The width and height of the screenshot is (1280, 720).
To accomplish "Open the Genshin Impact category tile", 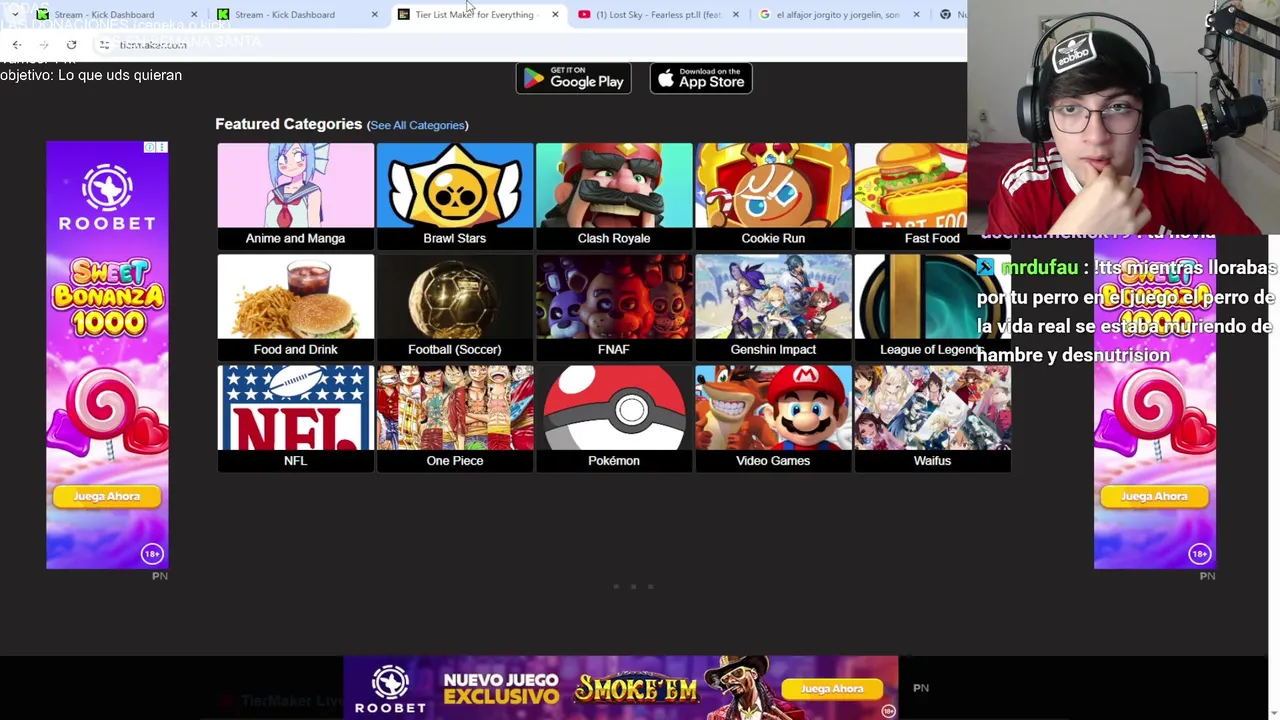I will [773, 306].
